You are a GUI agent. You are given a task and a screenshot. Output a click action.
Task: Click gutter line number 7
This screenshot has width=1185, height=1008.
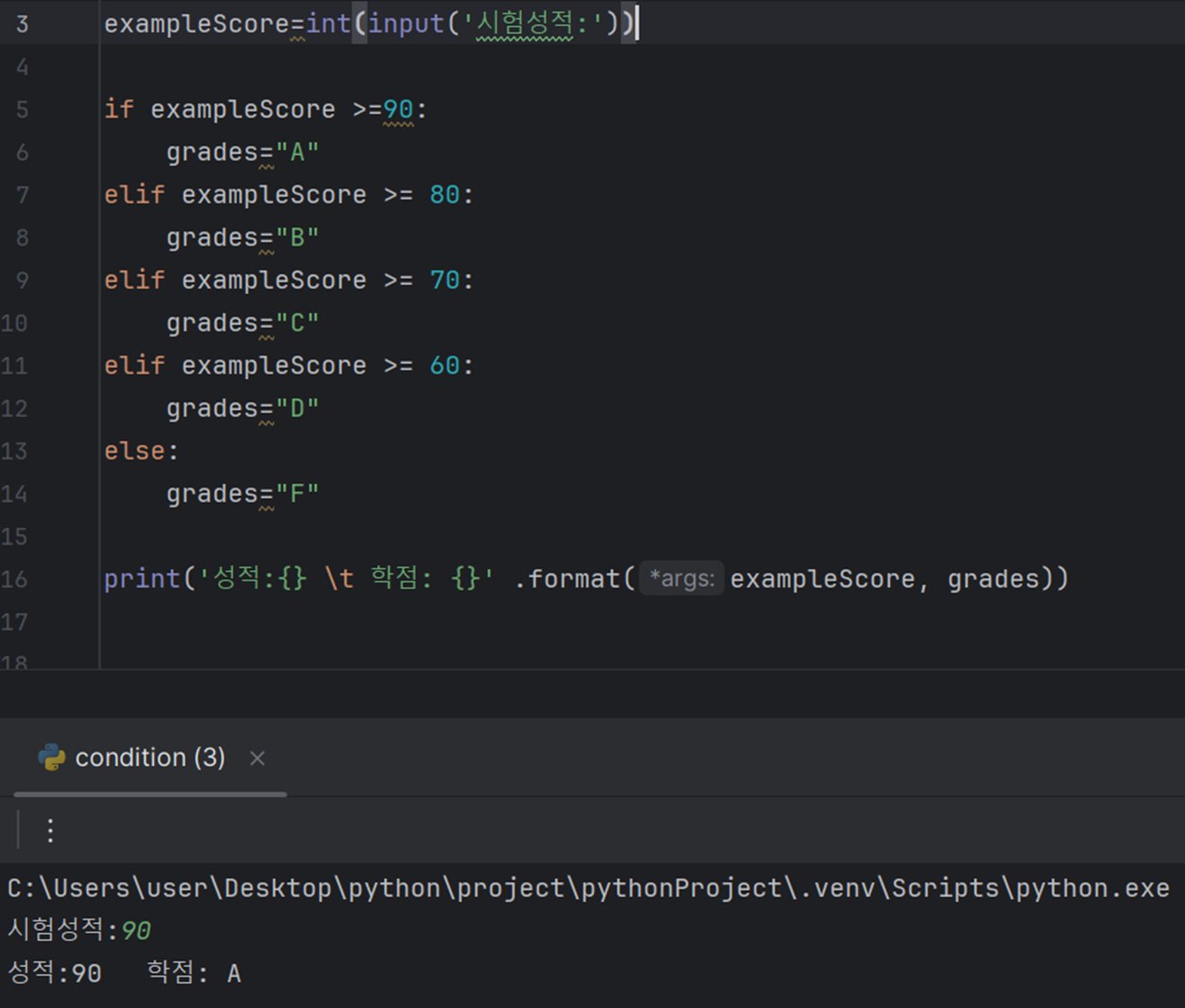pyautogui.click(x=22, y=194)
